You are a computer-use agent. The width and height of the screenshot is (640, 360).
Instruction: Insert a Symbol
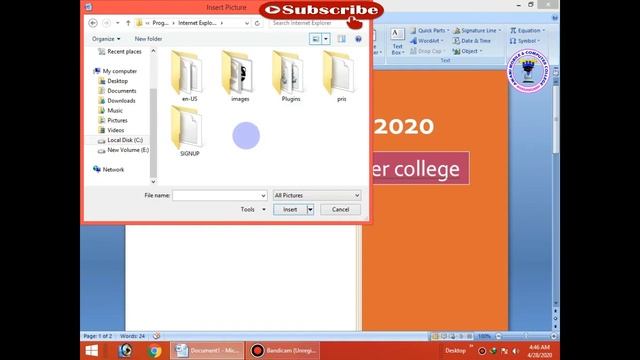[524, 41]
